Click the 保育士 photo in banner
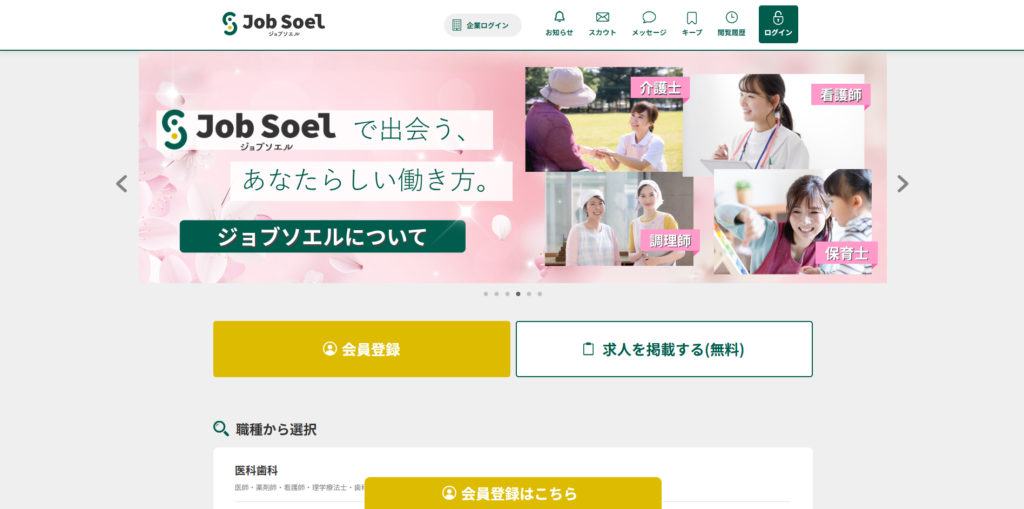1024x509 pixels. (x=793, y=222)
